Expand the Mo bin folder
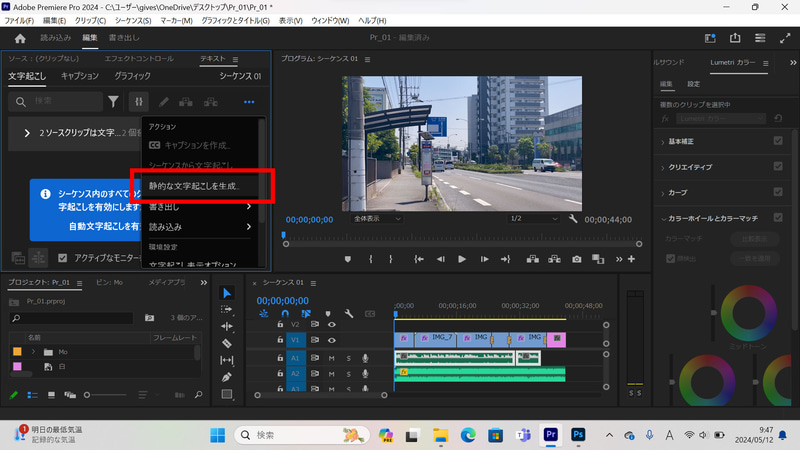 pos(33,352)
